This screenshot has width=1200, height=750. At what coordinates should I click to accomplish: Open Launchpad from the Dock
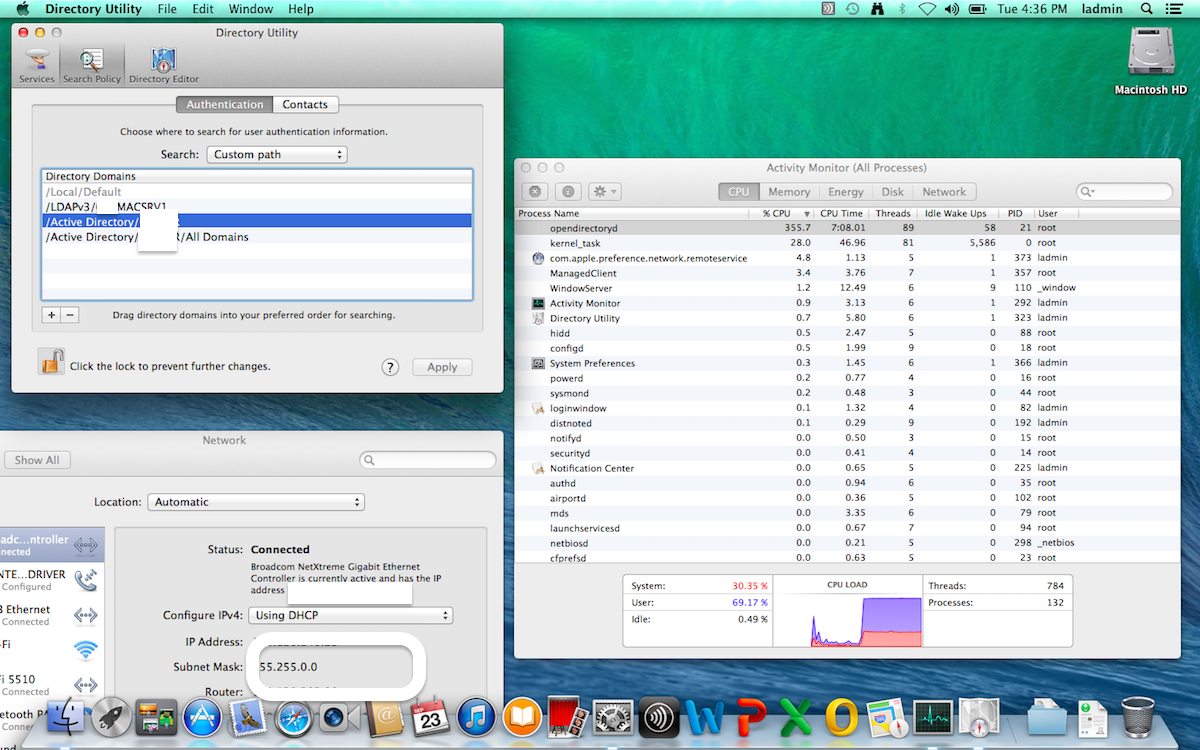coord(111,717)
